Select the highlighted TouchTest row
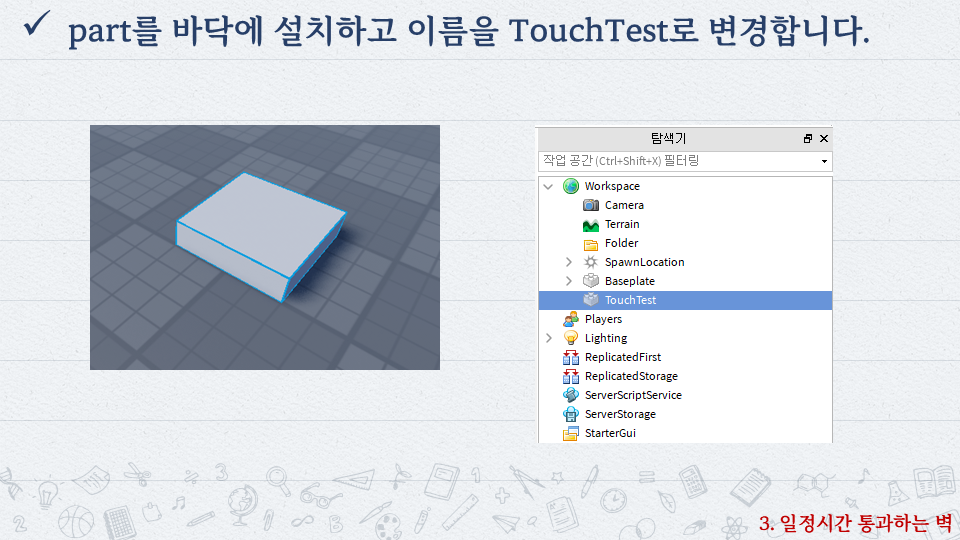This screenshot has height=540, width=960. click(x=685, y=300)
